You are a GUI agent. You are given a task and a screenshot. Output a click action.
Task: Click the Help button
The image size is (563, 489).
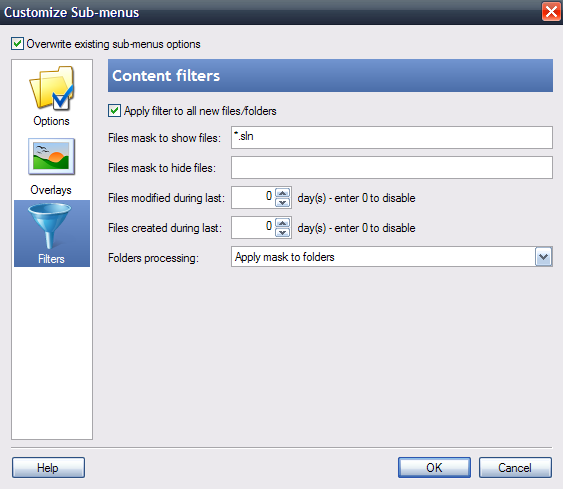click(x=48, y=467)
